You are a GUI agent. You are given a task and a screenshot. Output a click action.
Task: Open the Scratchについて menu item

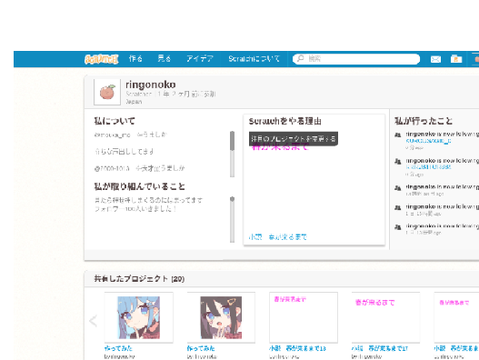254,59
